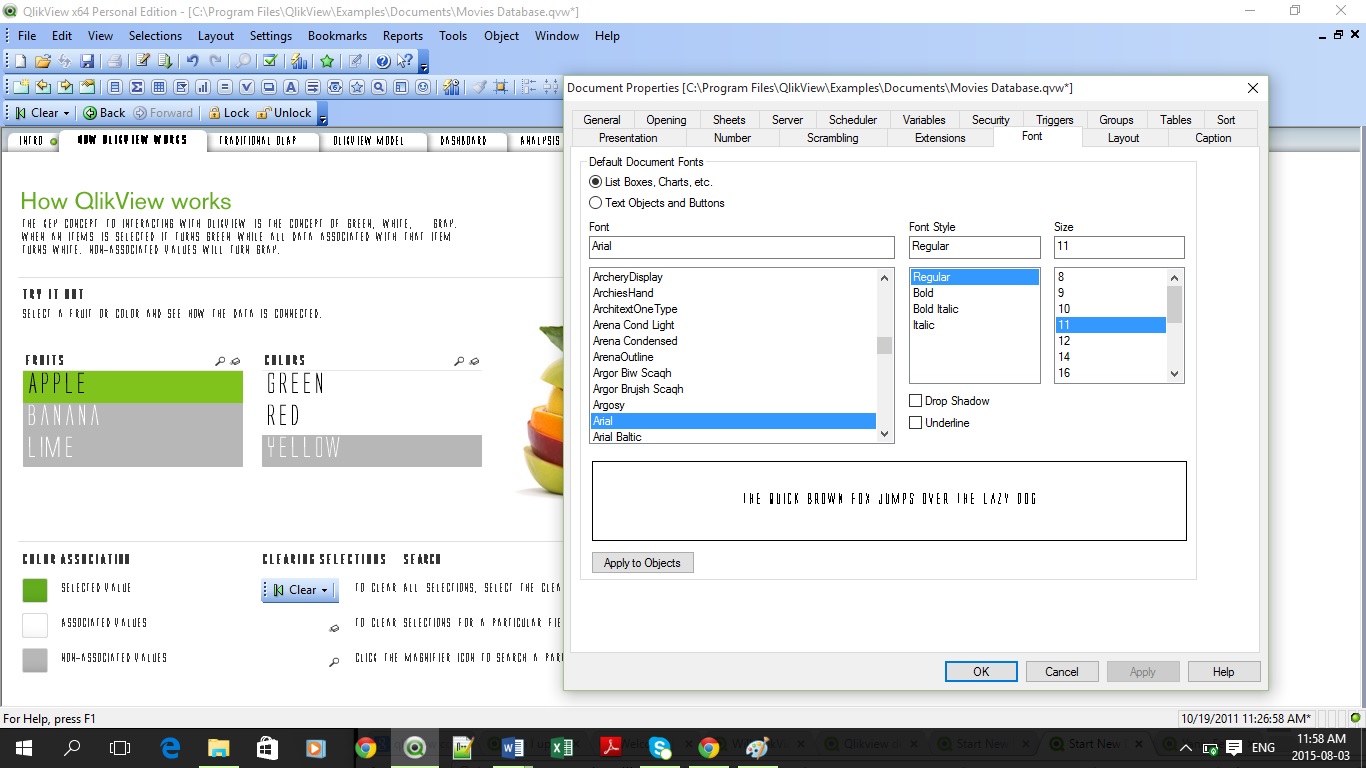The image size is (1366, 768).
Task: Open the Bookmarks menu
Action: [x=337, y=36]
